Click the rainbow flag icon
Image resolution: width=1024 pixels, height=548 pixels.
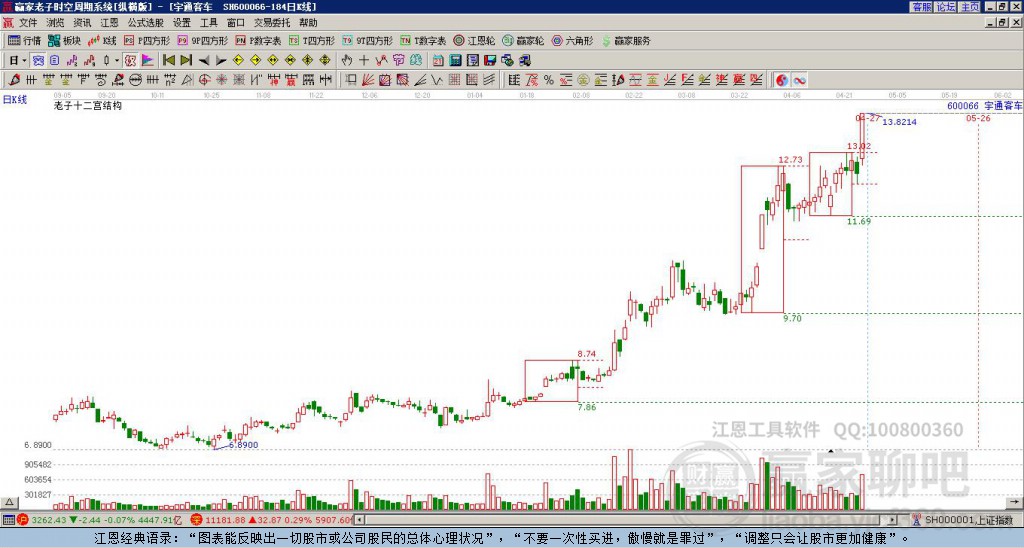click(x=148, y=61)
